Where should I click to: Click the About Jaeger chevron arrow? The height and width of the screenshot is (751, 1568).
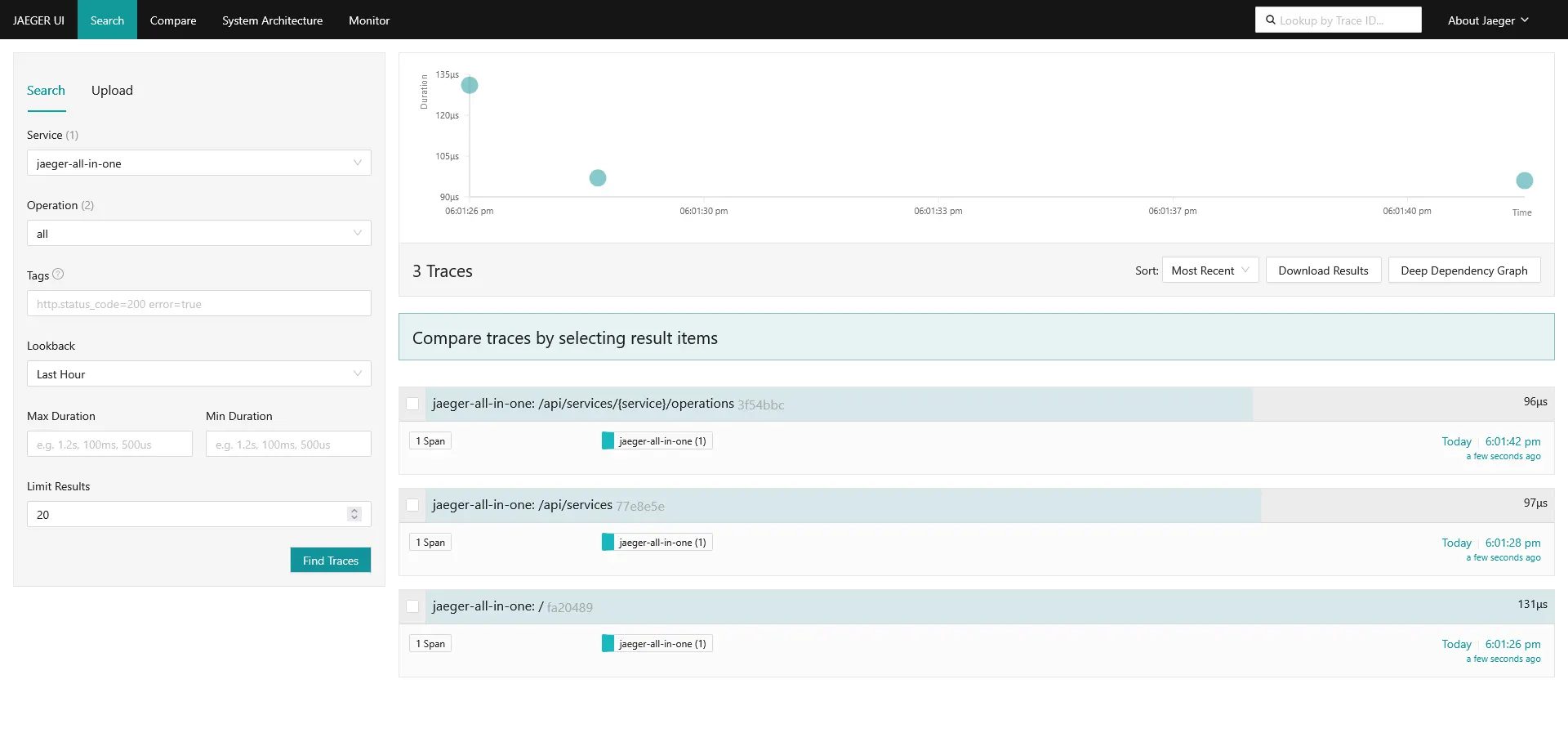tap(1525, 20)
